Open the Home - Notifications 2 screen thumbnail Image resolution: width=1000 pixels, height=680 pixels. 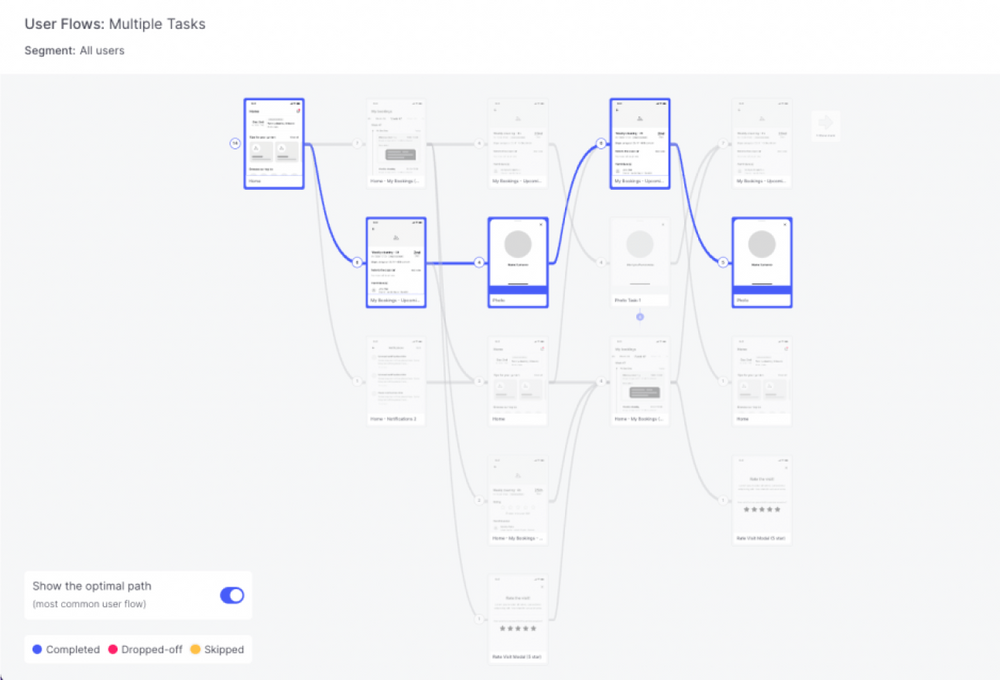396,375
